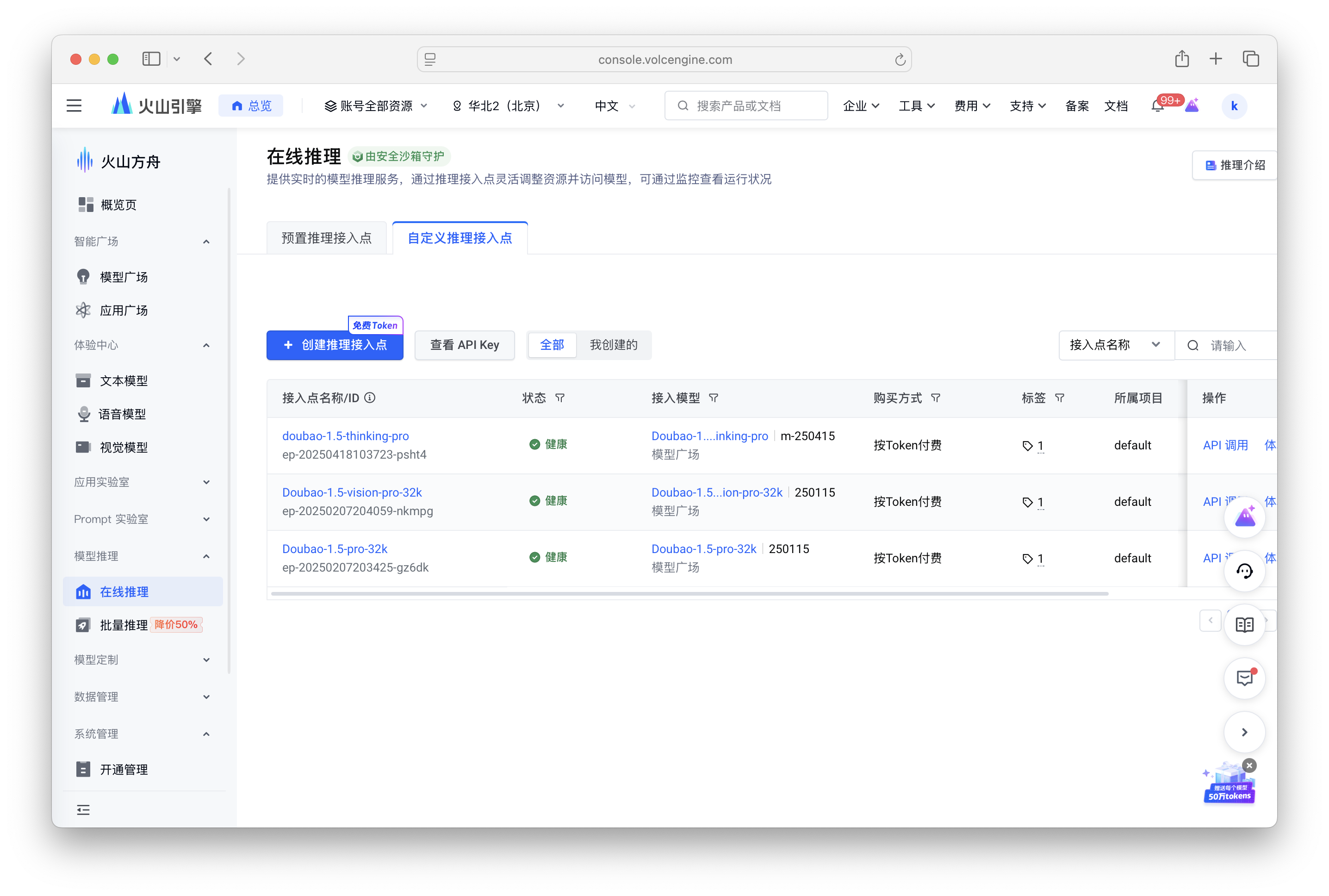The height and width of the screenshot is (896, 1329).
Task: Open 批量推理 in the sidebar
Action: coord(124,625)
